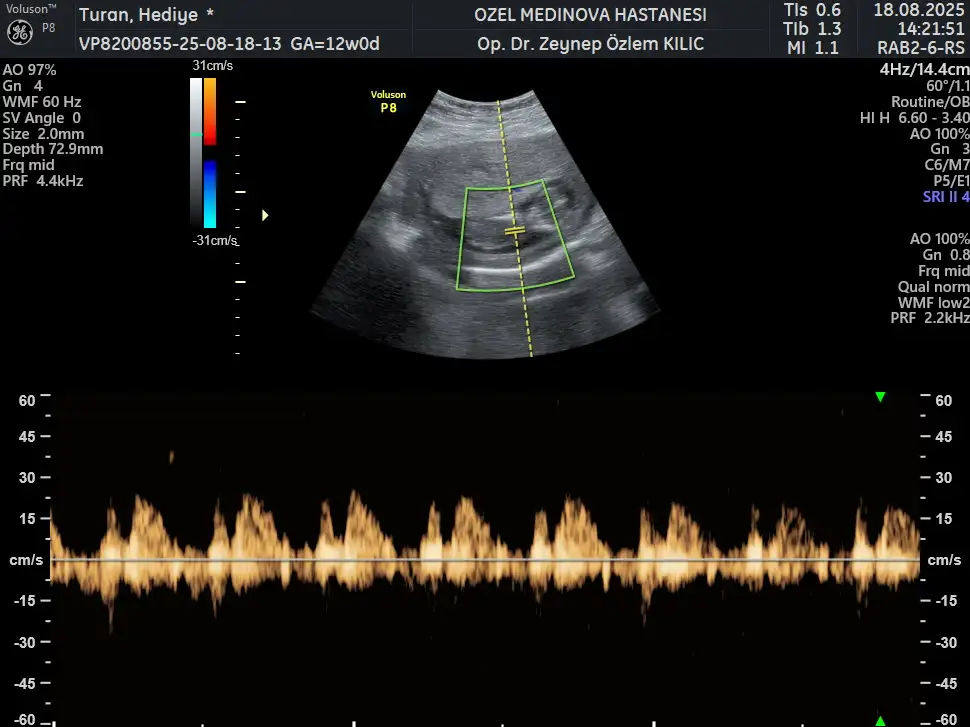Click the orange positive-velocity color bar
This screenshot has width=970, height=727.
[x=210, y=105]
